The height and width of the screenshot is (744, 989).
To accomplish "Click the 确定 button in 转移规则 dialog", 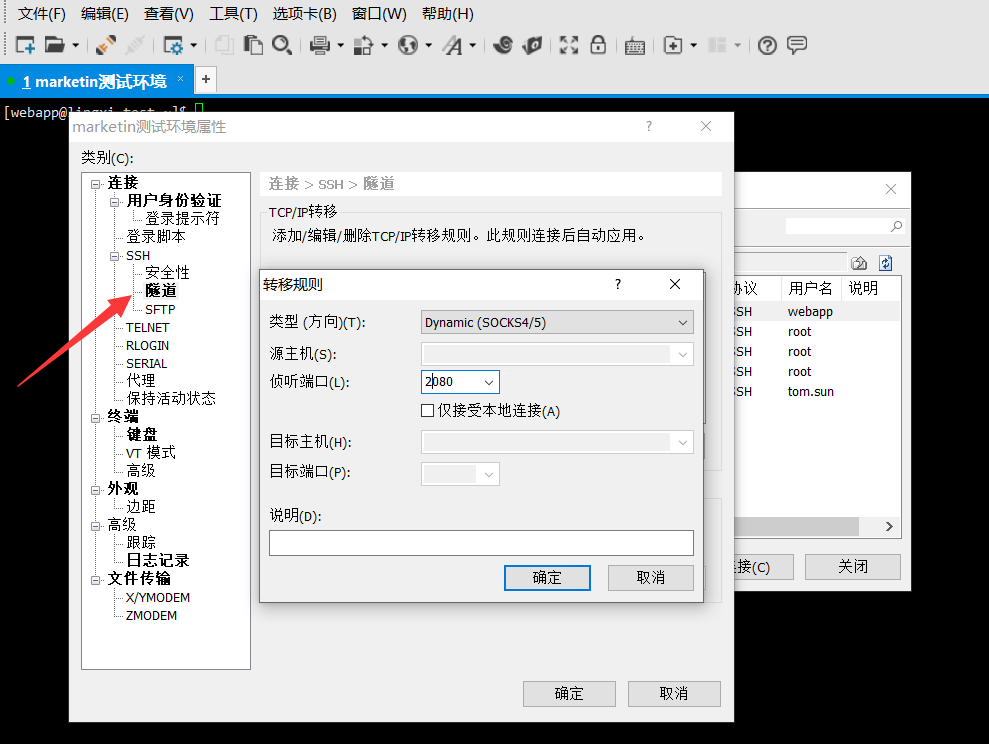I will pyautogui.click(x=547, y=577).
